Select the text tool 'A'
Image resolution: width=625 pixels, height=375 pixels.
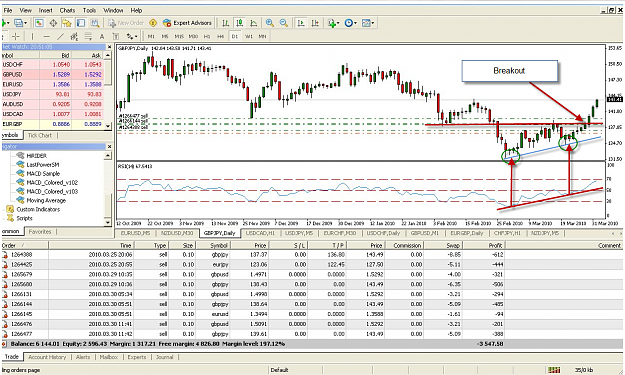point(102,37)
